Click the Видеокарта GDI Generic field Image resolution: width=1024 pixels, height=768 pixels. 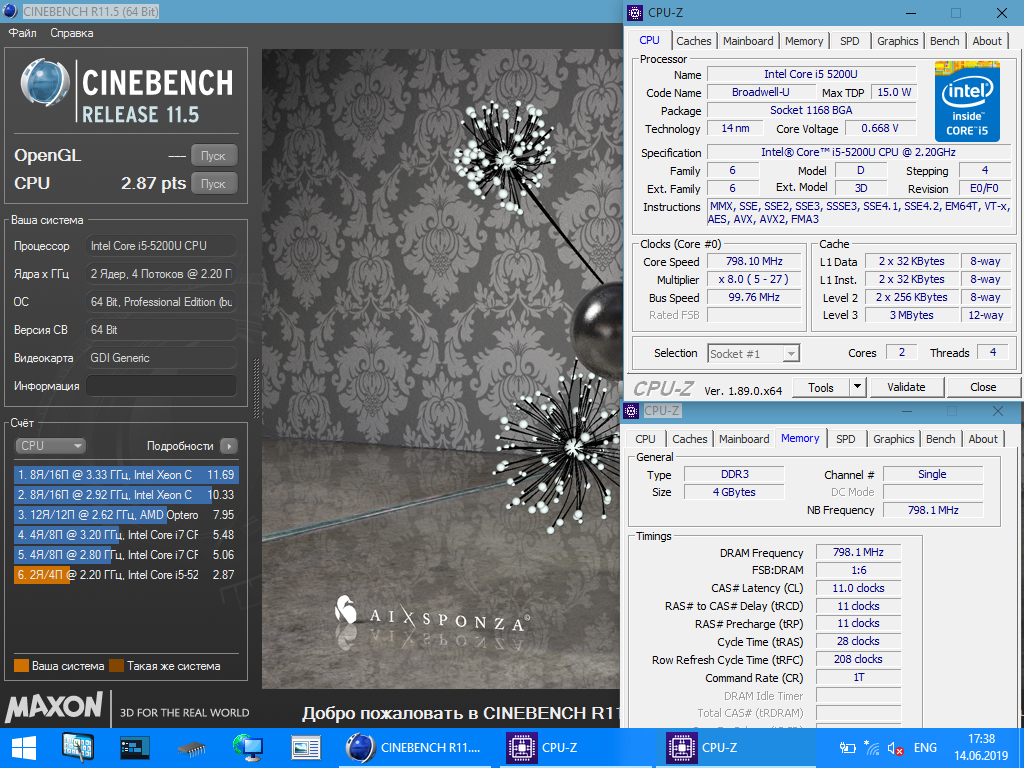pos(161,358)
